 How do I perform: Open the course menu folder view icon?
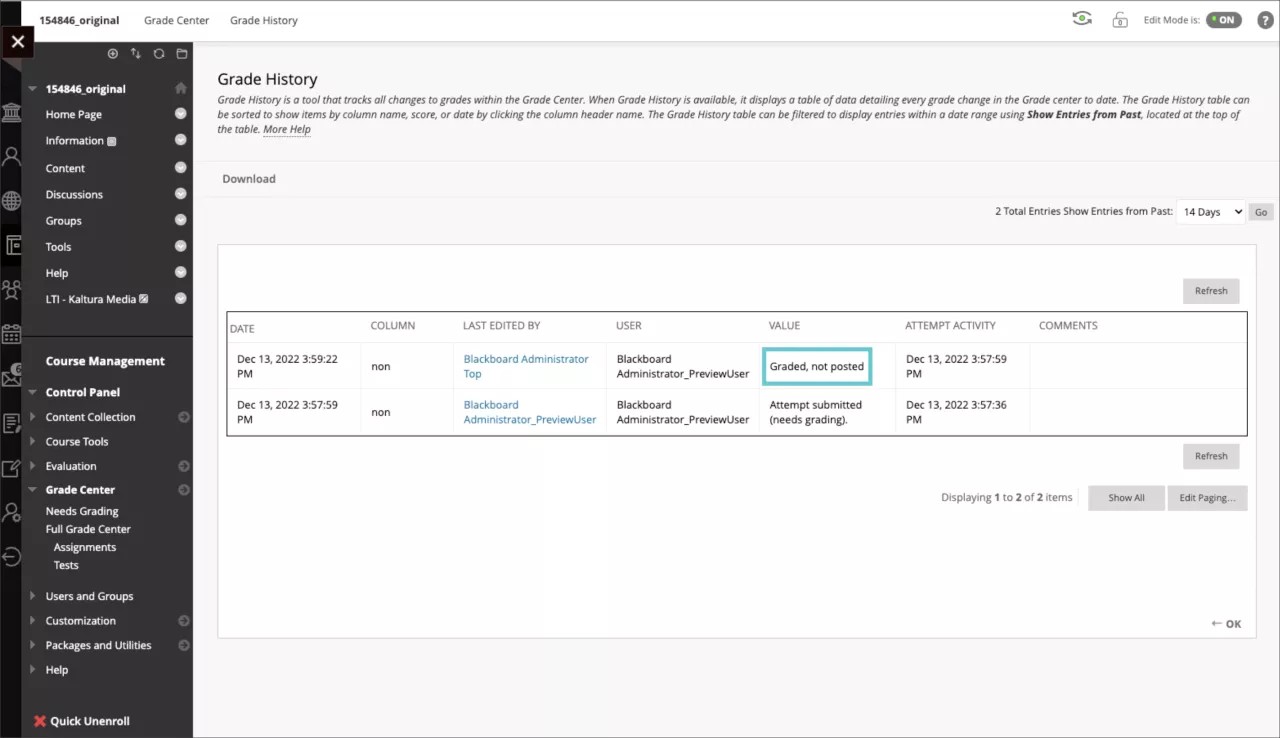pyautogui.click(x=182, y=54)
